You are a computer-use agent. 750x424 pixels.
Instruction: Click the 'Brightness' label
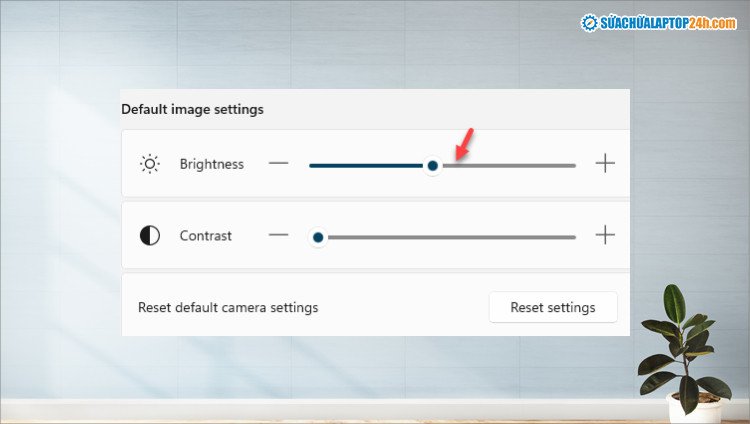(211, 164)
